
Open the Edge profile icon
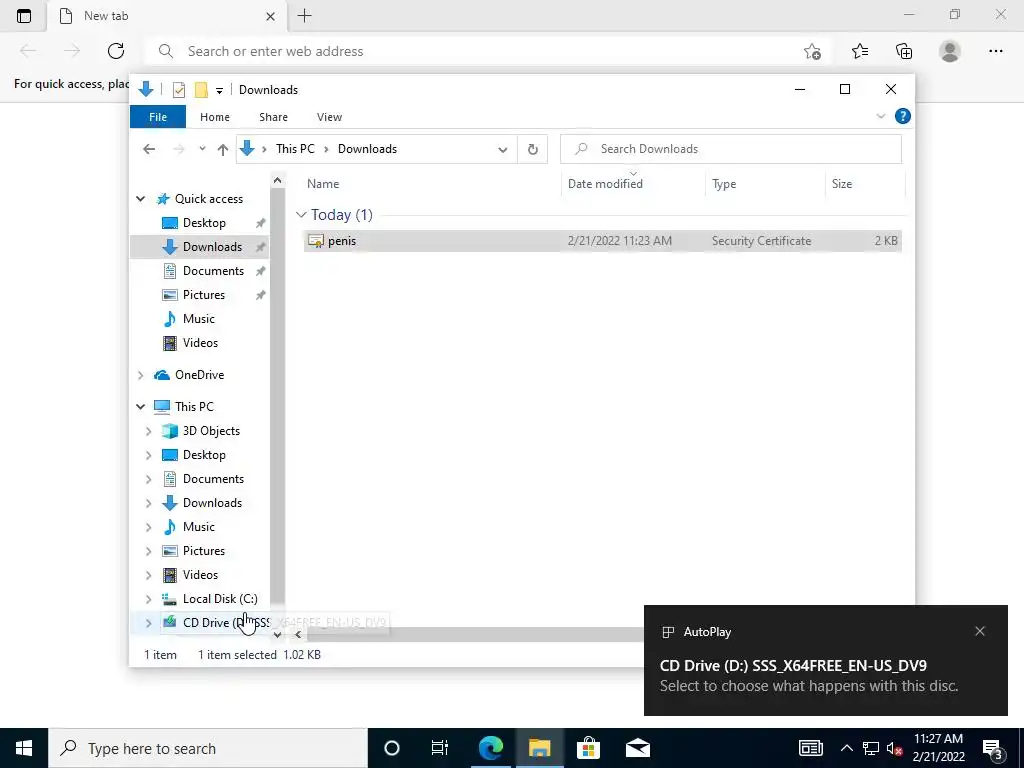[950, 51]
